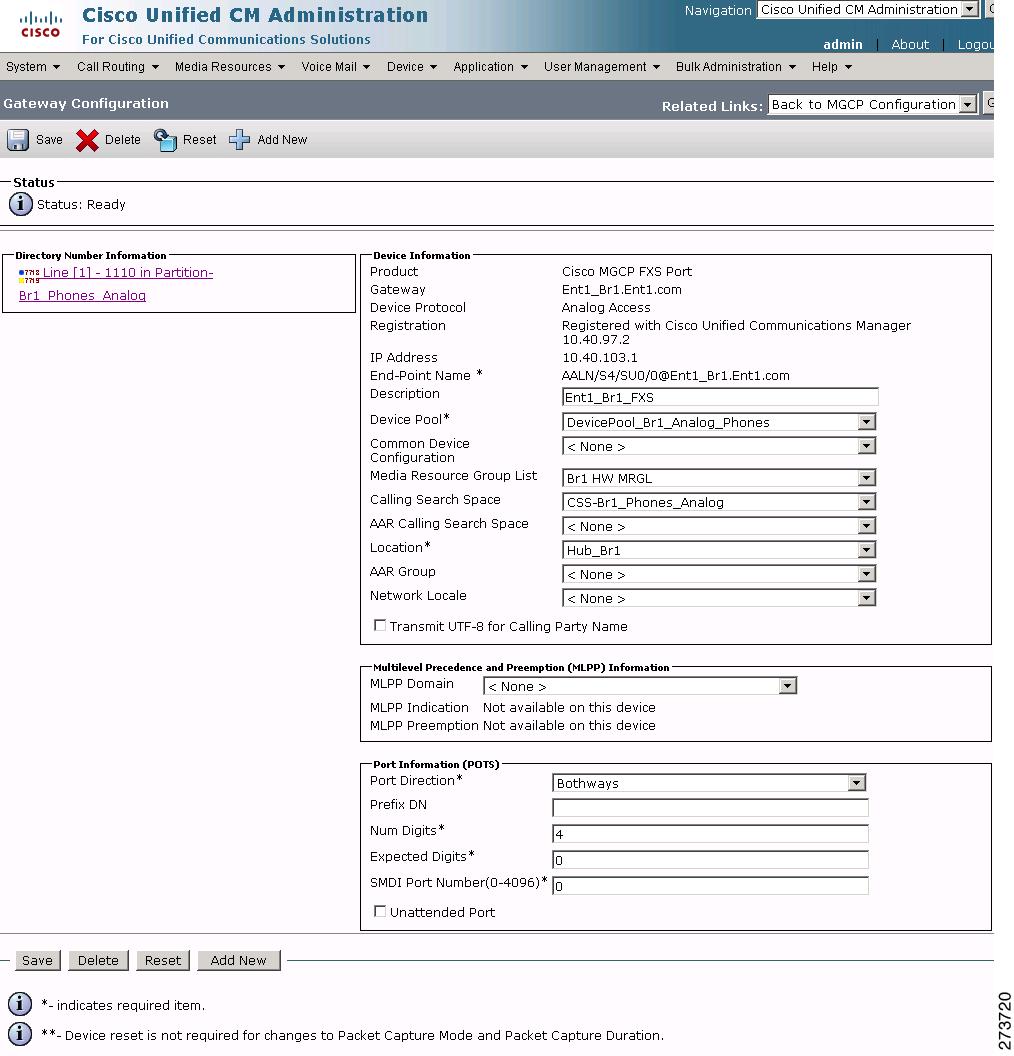Click the Save floppy disk icon in toolbar
1014x1056 pixels.
coord(18,140)
